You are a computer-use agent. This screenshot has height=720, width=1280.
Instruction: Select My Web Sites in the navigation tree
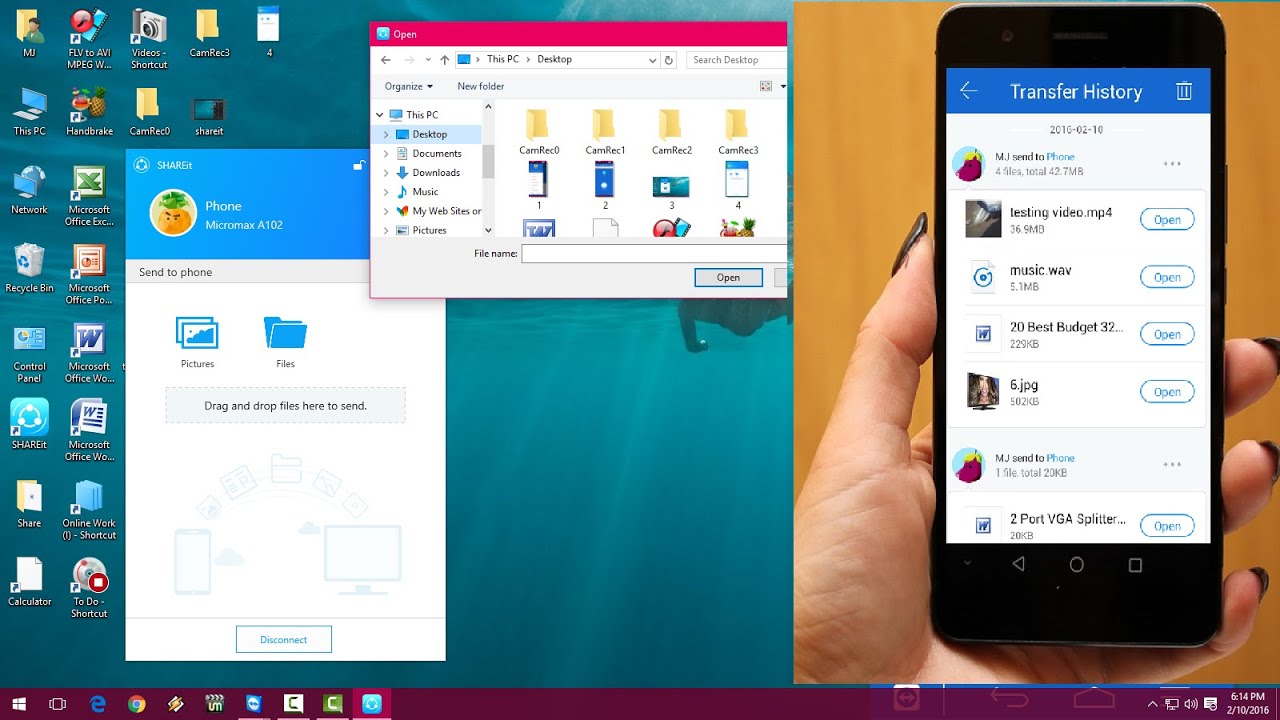tap(438, 211)
